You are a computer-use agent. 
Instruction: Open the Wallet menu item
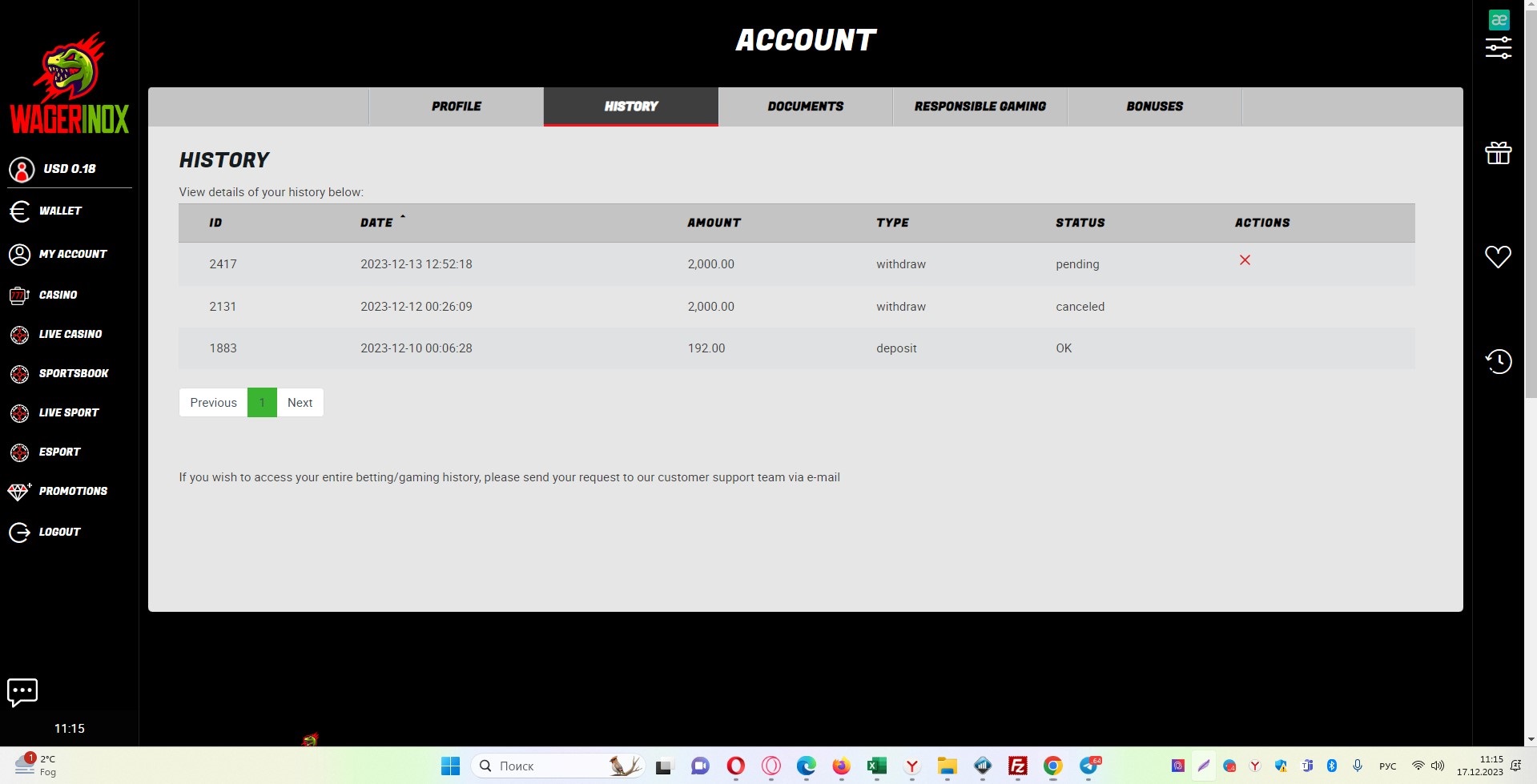pyautogui.click(x=46, y=211)
